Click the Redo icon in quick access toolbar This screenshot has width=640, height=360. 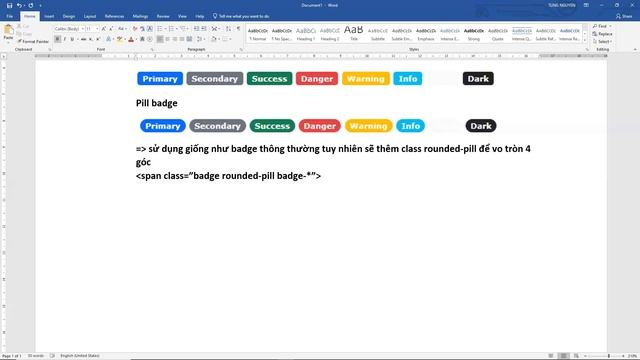click(31, 5)
